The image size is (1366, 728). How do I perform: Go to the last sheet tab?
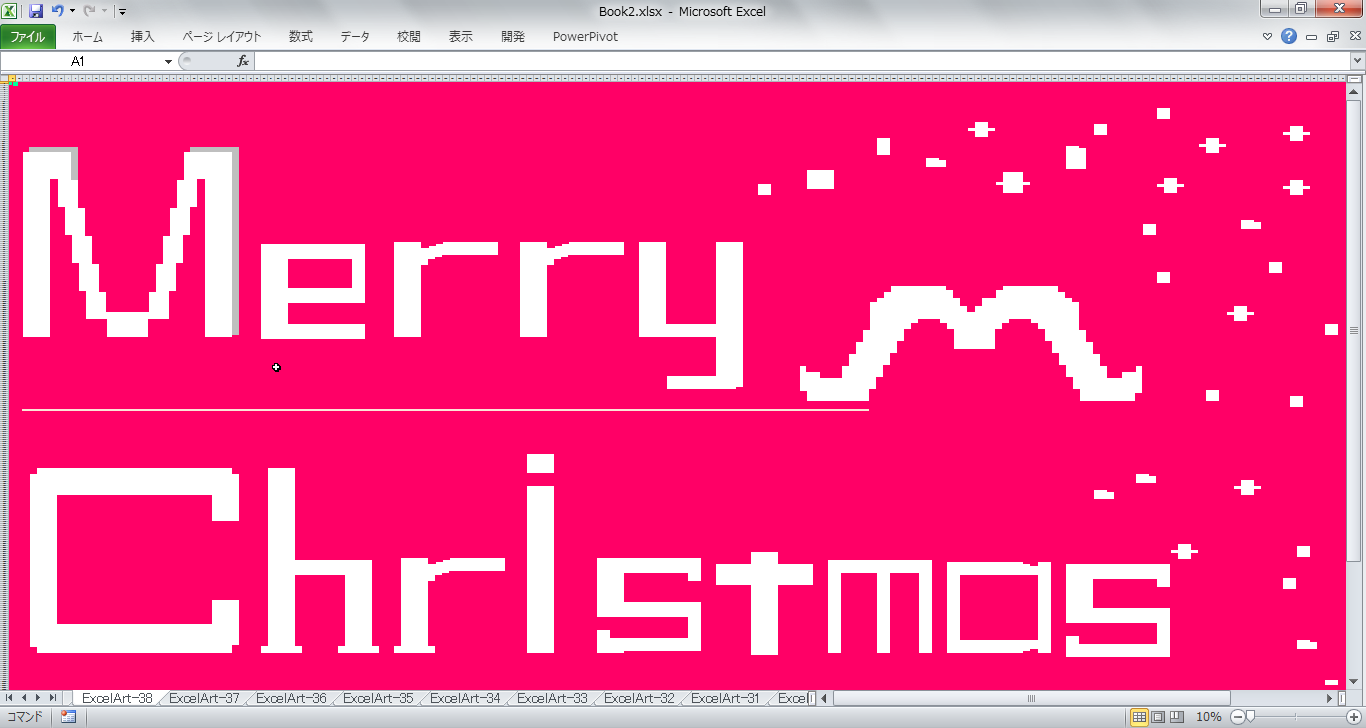tap(53, 698)
